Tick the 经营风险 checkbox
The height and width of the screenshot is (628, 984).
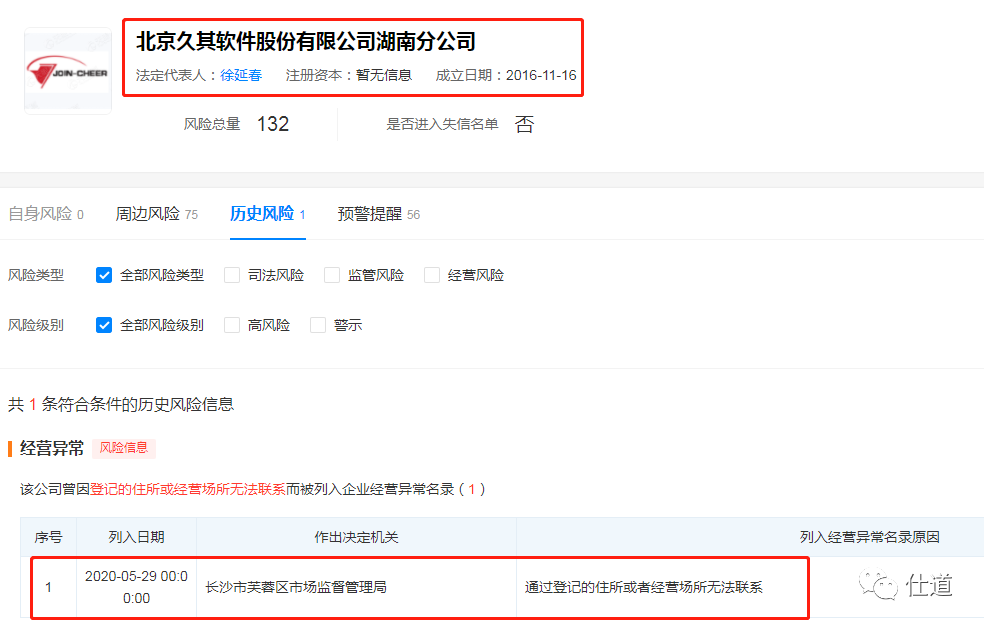click(x=432, y=275)
